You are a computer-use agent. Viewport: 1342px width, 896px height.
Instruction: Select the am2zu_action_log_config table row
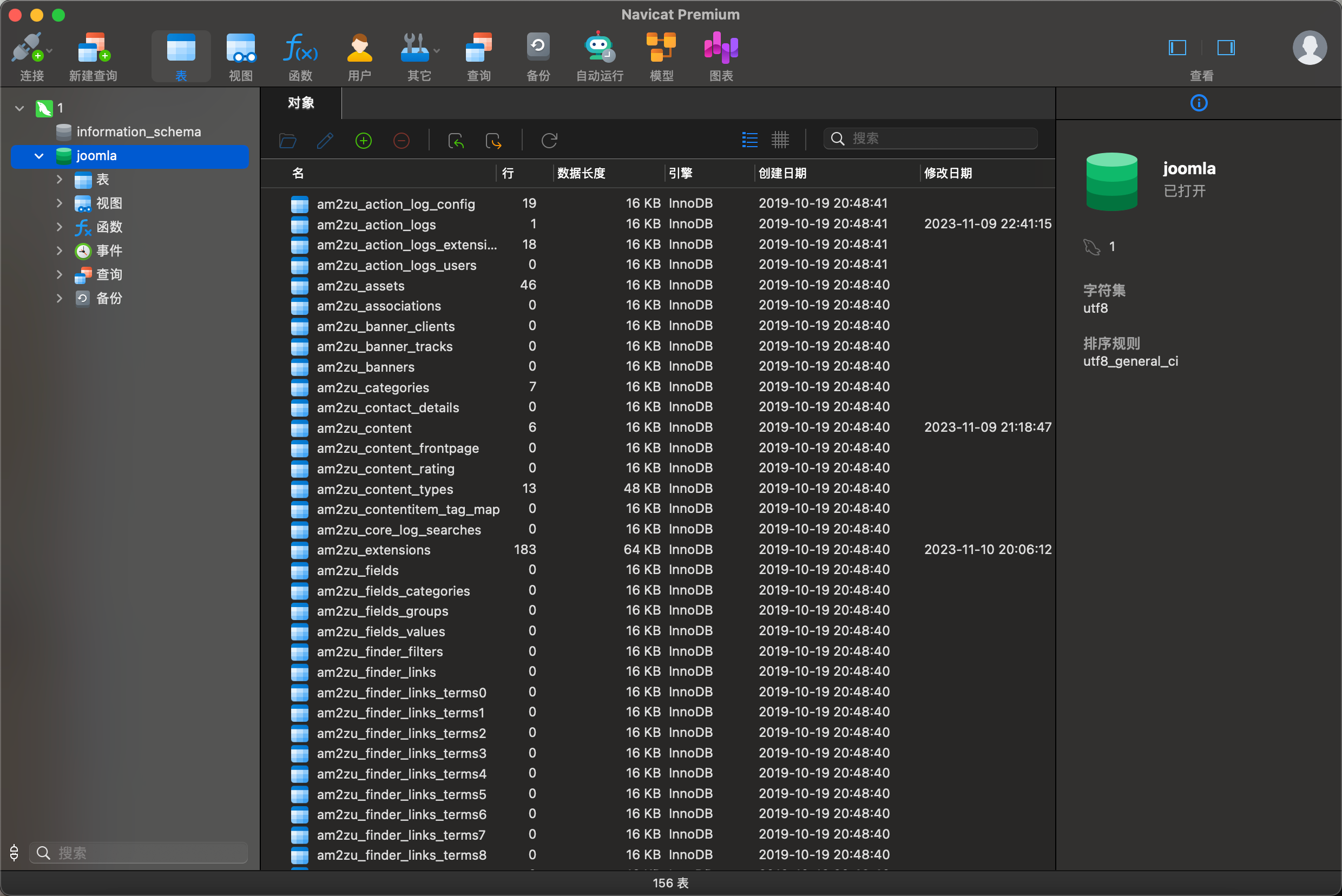[x=658, y=204]
